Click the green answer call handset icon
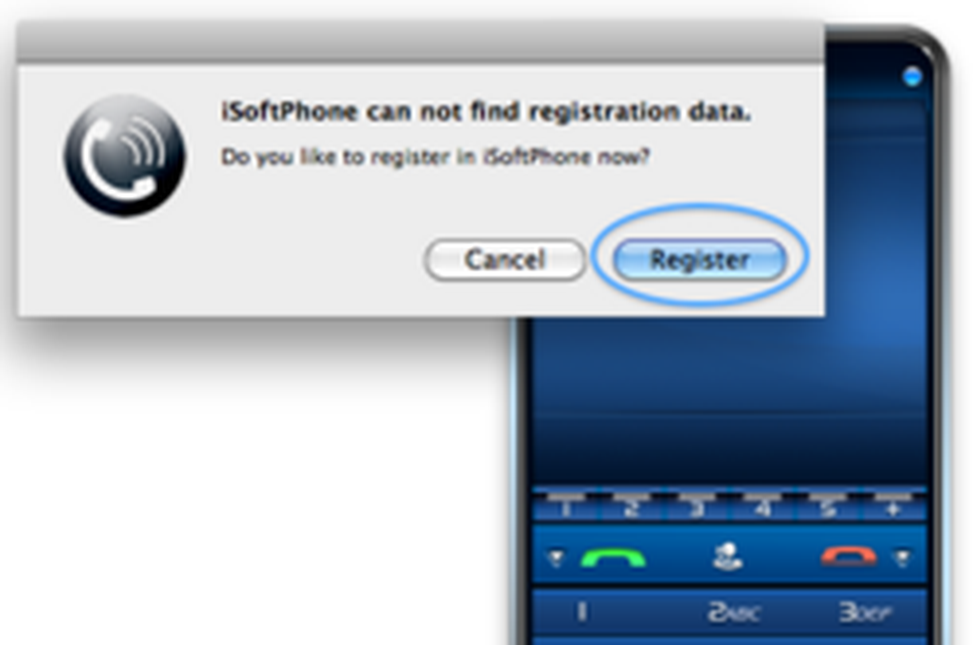Viewport: 977px width, 645px height. click(x=613, y=557)
